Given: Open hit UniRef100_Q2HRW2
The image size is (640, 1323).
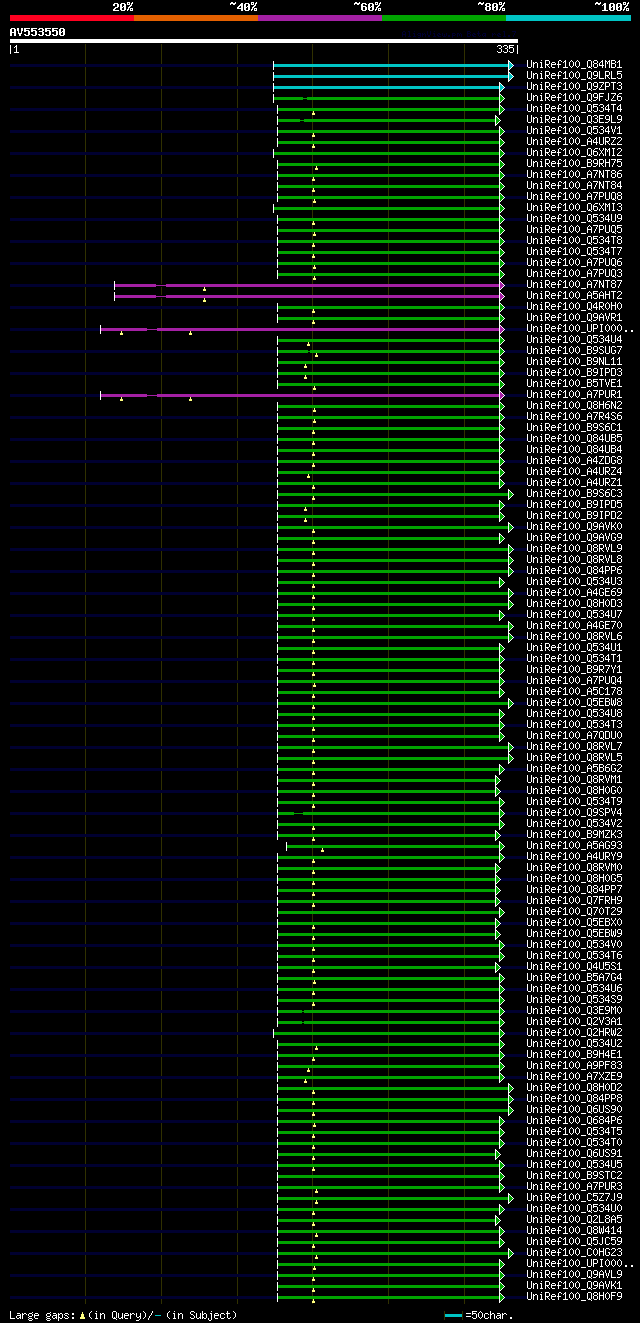Looking at the screenshot, I should (x=574, y=1033).
